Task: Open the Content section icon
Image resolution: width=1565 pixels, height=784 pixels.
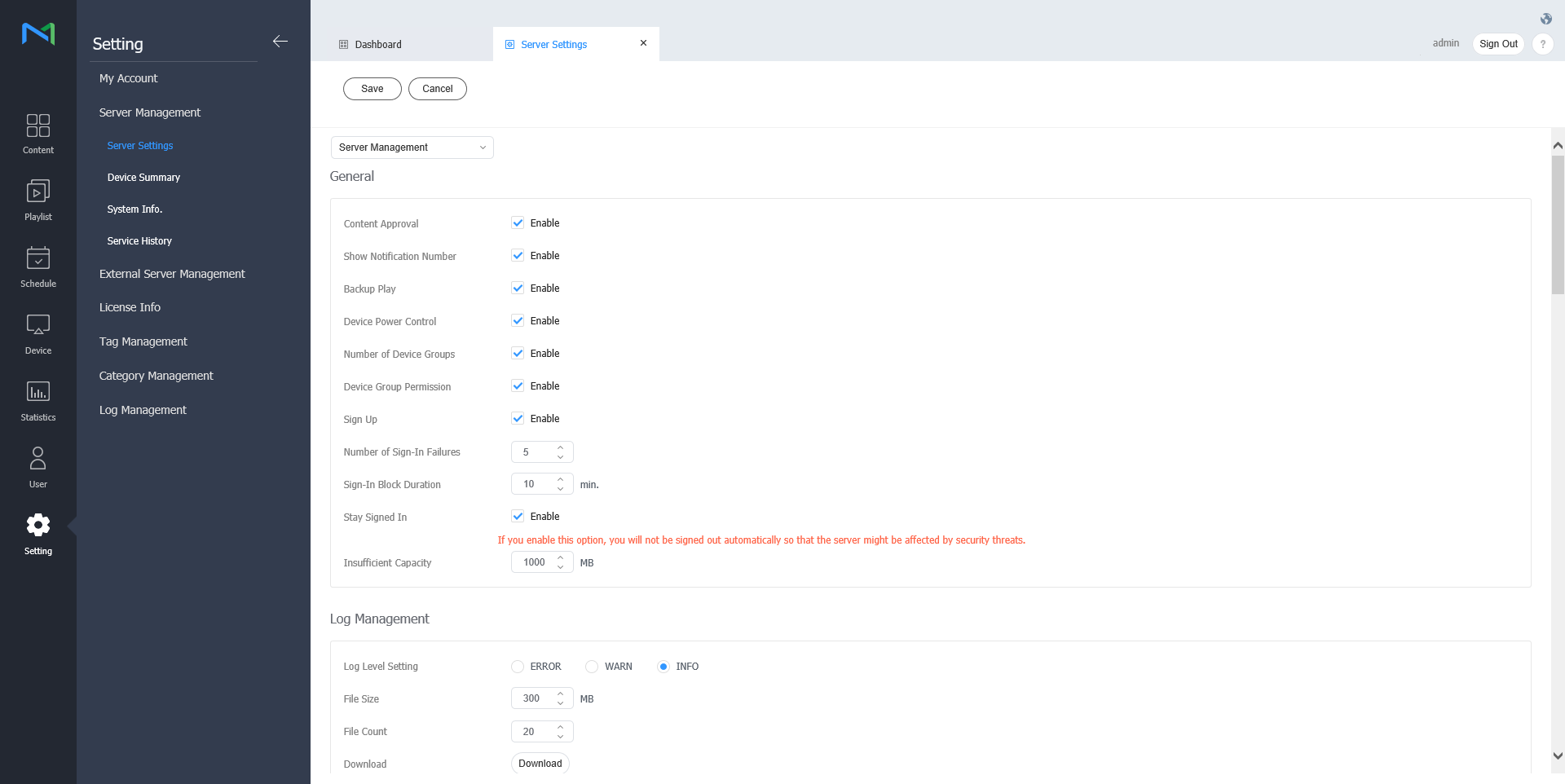Action: coord(38,126)
